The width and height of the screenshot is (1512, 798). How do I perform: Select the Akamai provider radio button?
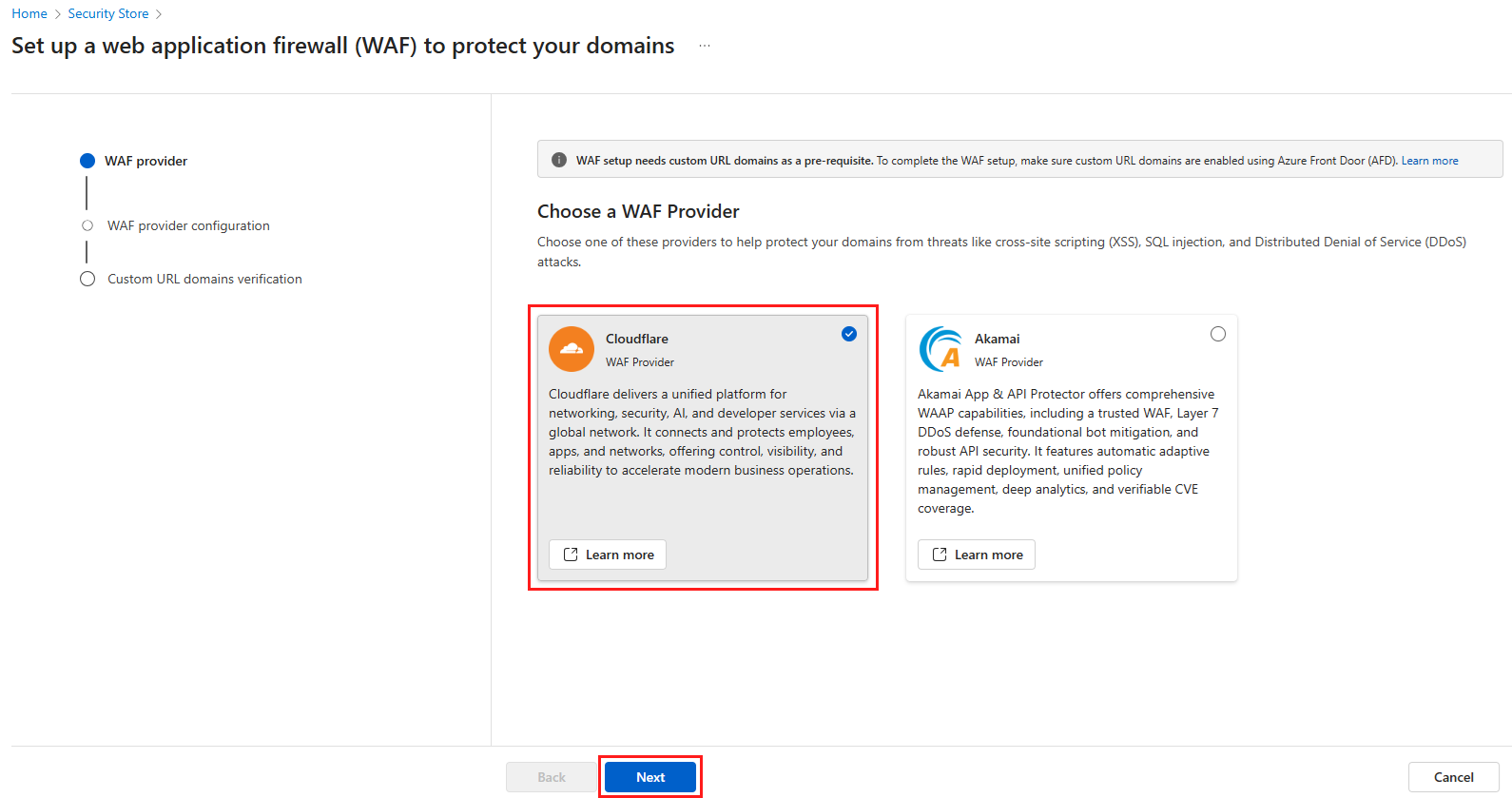[x=1218, y=334]
